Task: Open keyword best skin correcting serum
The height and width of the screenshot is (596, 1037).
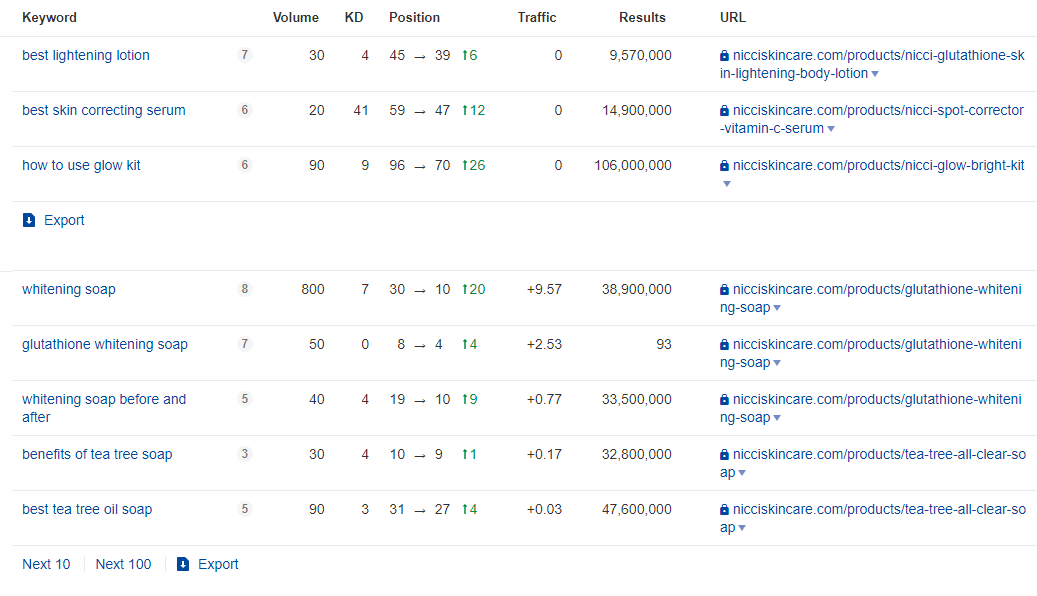Action: click(104, 110)
